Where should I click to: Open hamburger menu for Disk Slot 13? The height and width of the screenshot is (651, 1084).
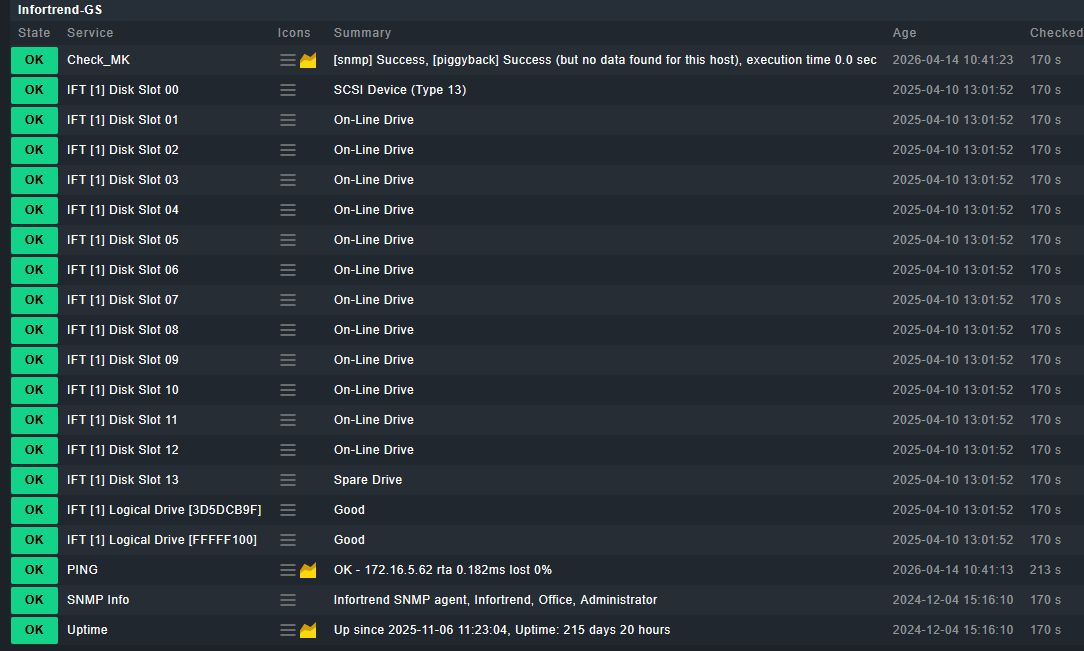288,480
